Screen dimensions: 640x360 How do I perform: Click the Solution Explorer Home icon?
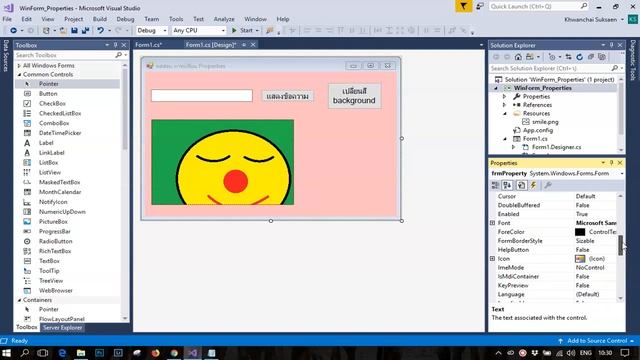(518, 57)
